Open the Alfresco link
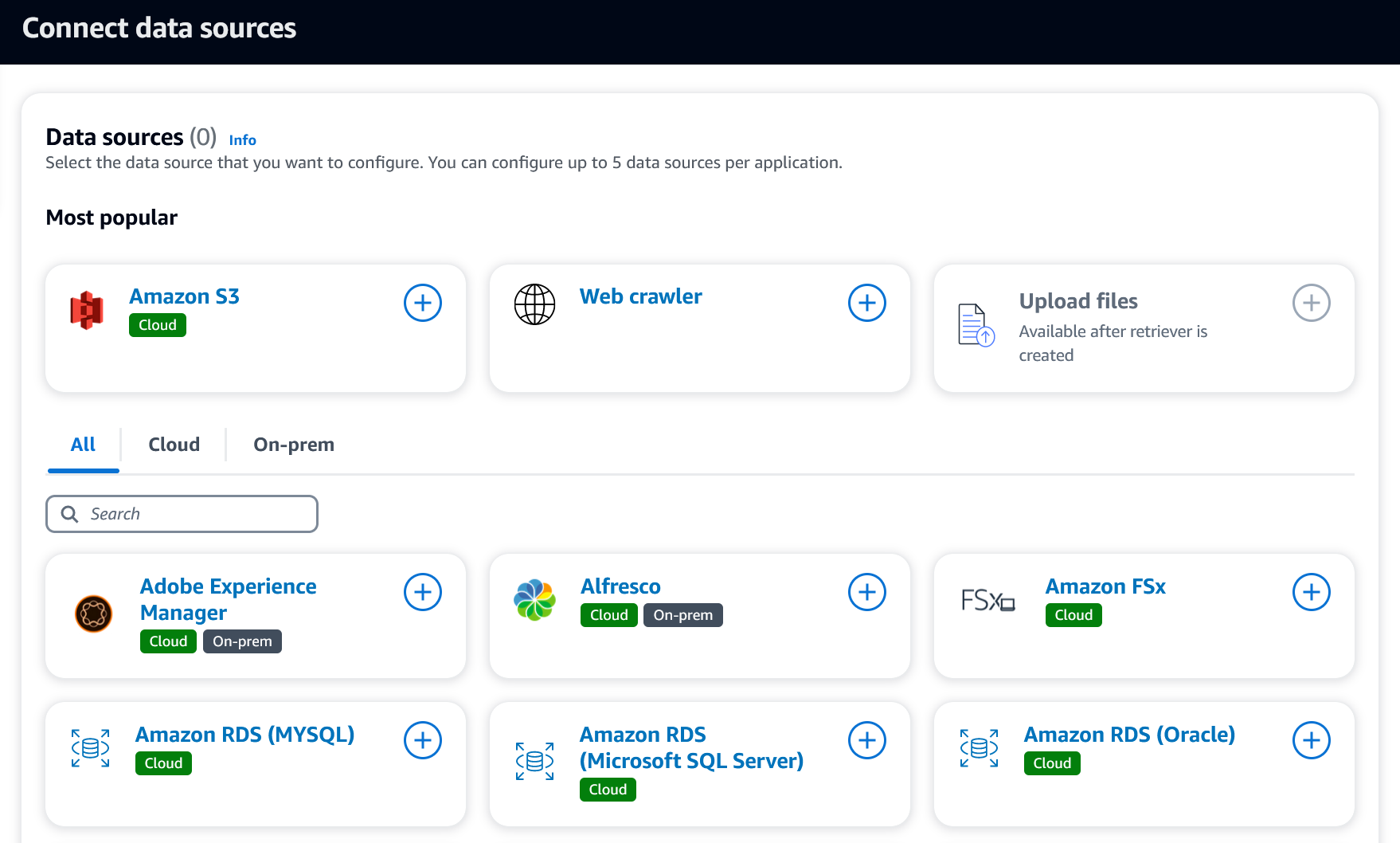1400x843 pixels. tap(620, 586)
